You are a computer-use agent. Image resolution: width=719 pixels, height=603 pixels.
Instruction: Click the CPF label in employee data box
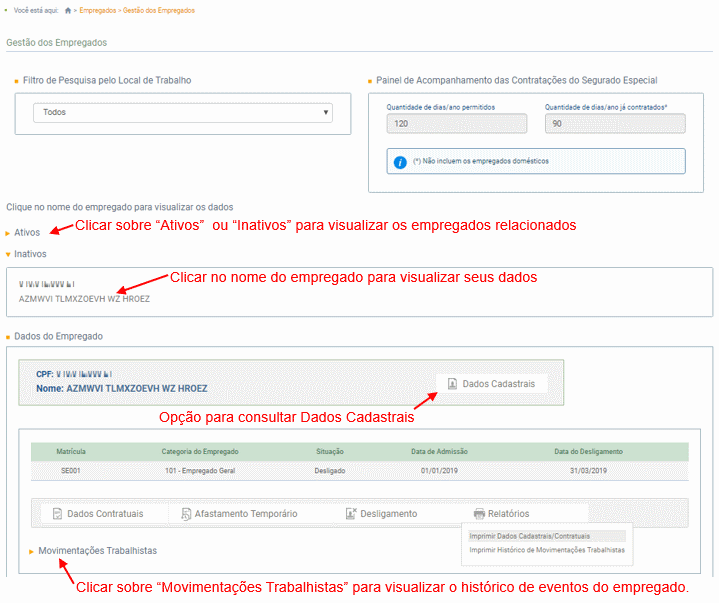[44, 375]
